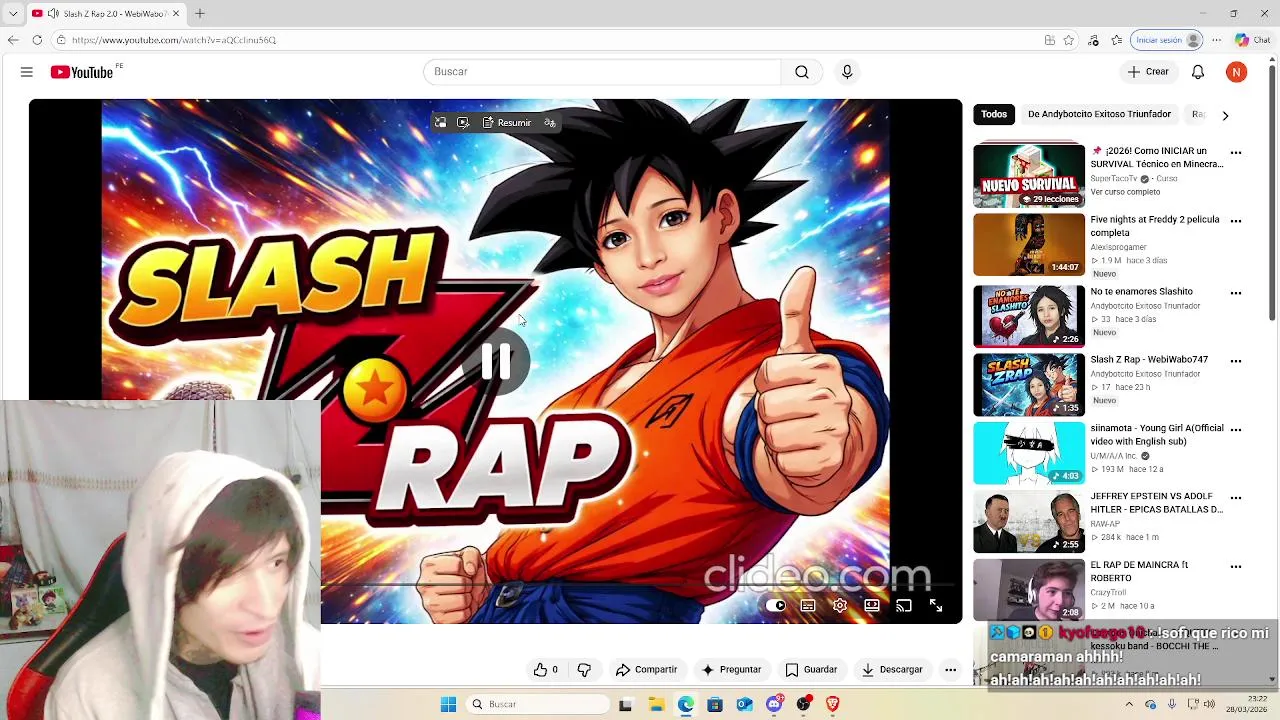Screen dimensions: 1280x720
Task: Select the Todos filter chip
Action: (994, 114)
